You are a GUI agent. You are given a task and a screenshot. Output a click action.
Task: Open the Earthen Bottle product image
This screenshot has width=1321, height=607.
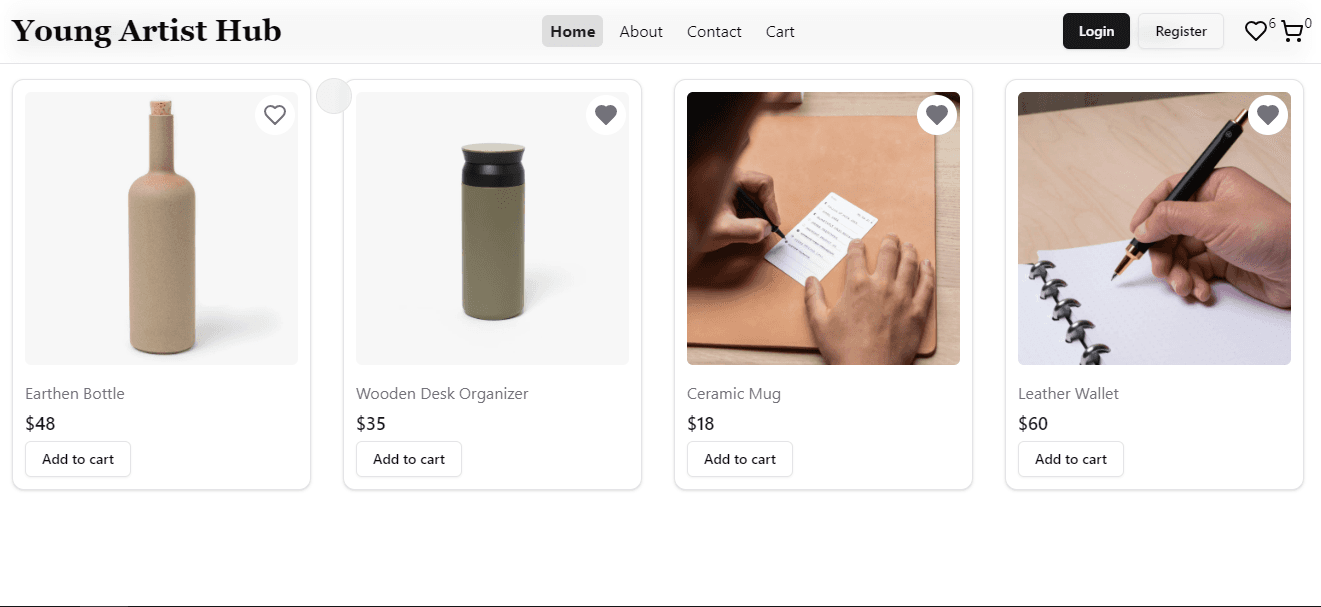click(x=161, y=240)
